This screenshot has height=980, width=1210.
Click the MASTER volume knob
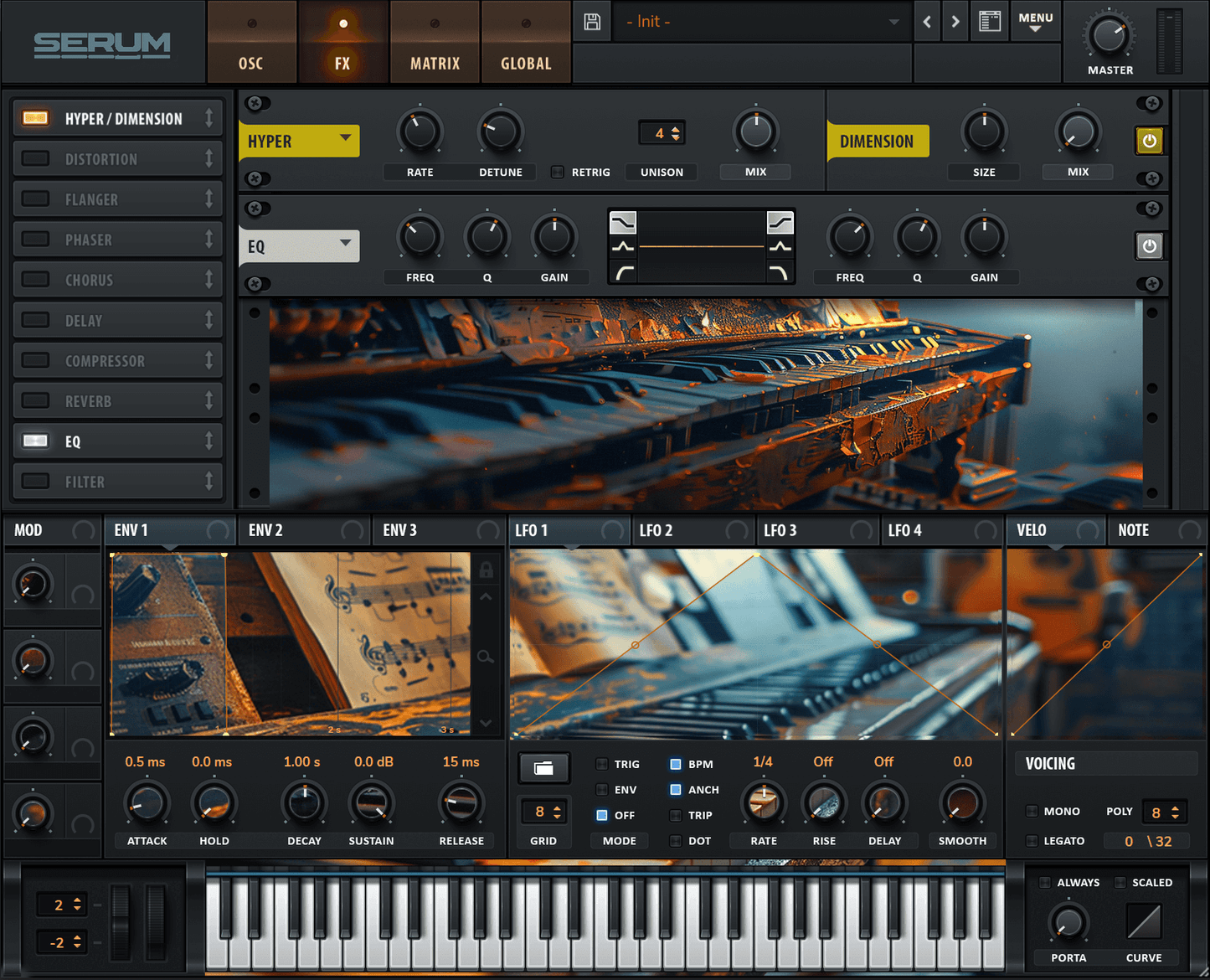[x=1109, y=35]
